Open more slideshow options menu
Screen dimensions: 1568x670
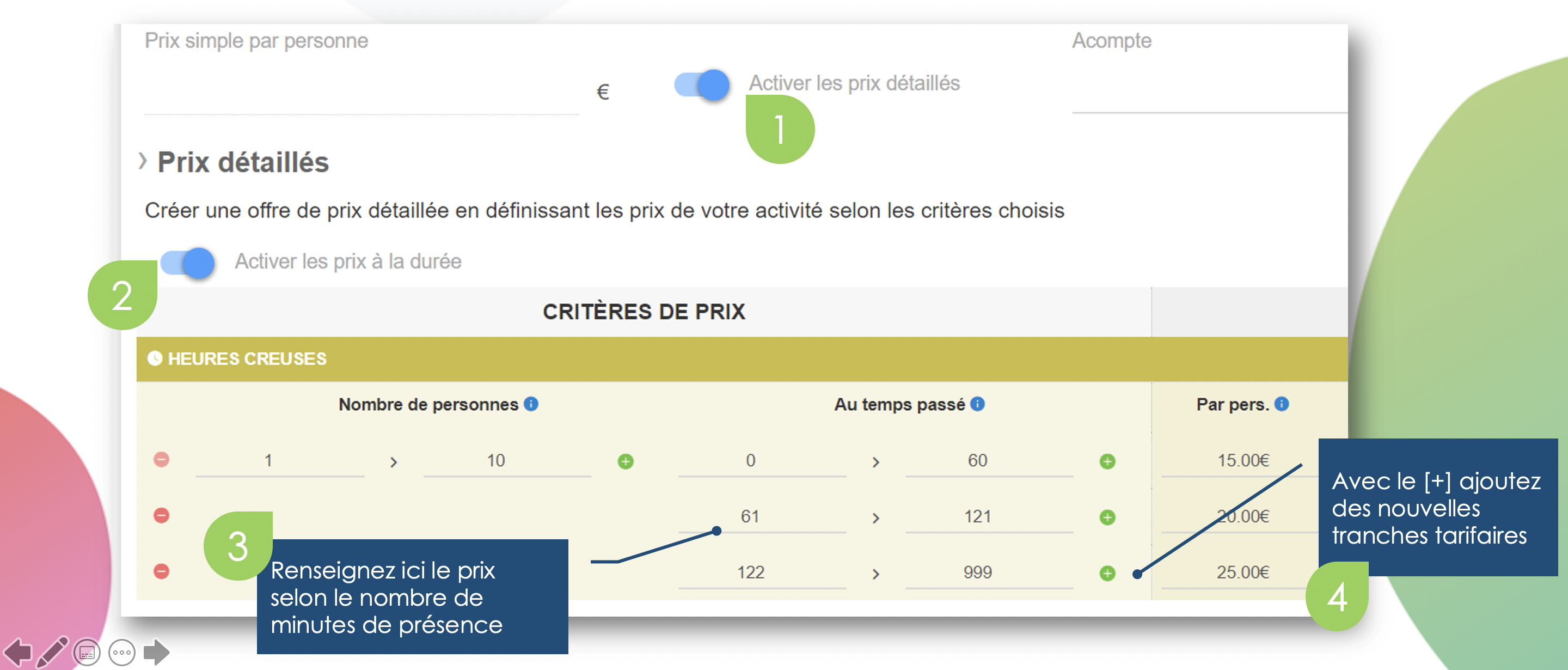coord(122,653)
